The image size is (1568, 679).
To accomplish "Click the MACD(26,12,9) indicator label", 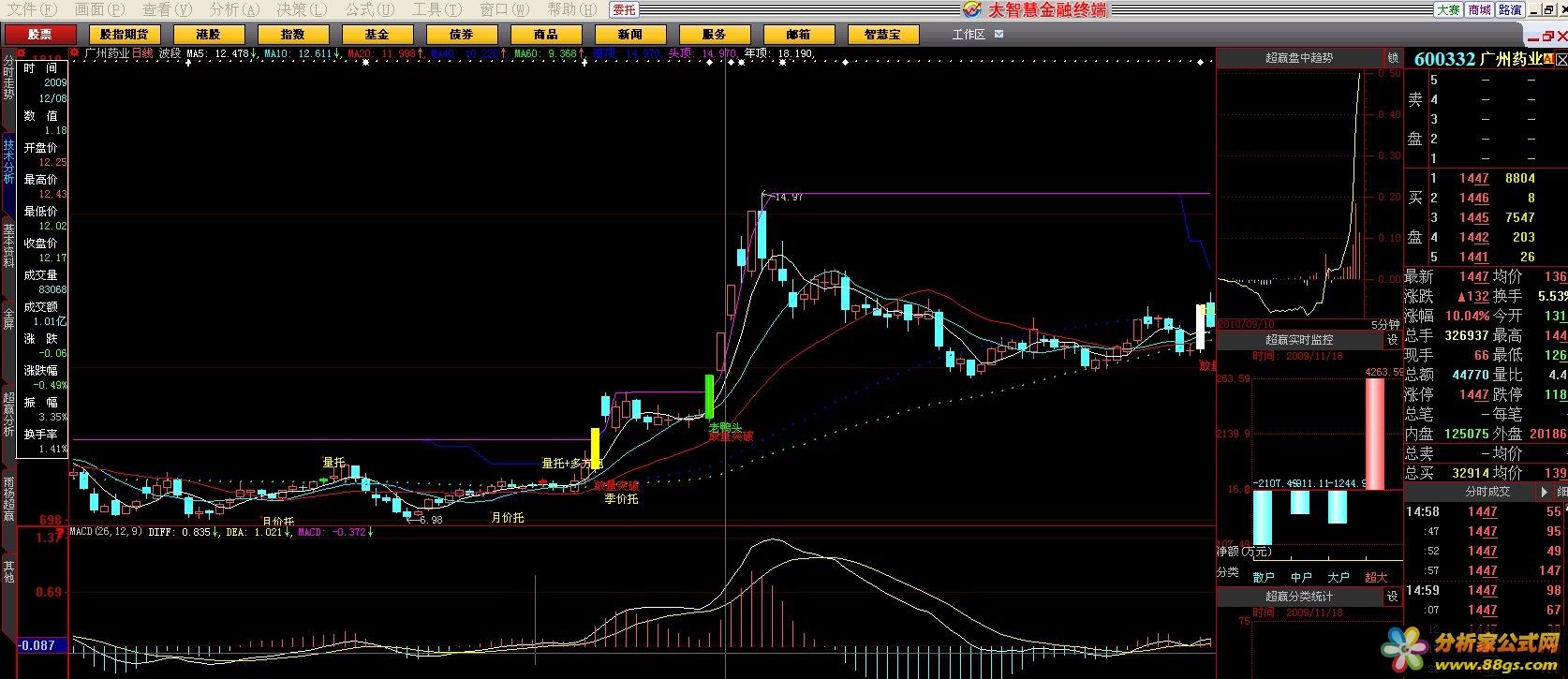I will (x=107, y=532).
